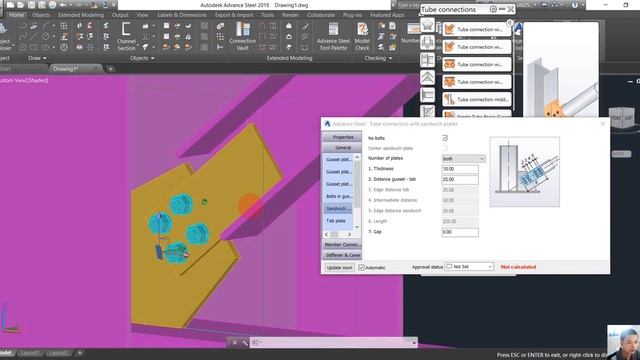640x360 pixels.
Task: Run the Model Check tool
Action: [x=362, y=36]
